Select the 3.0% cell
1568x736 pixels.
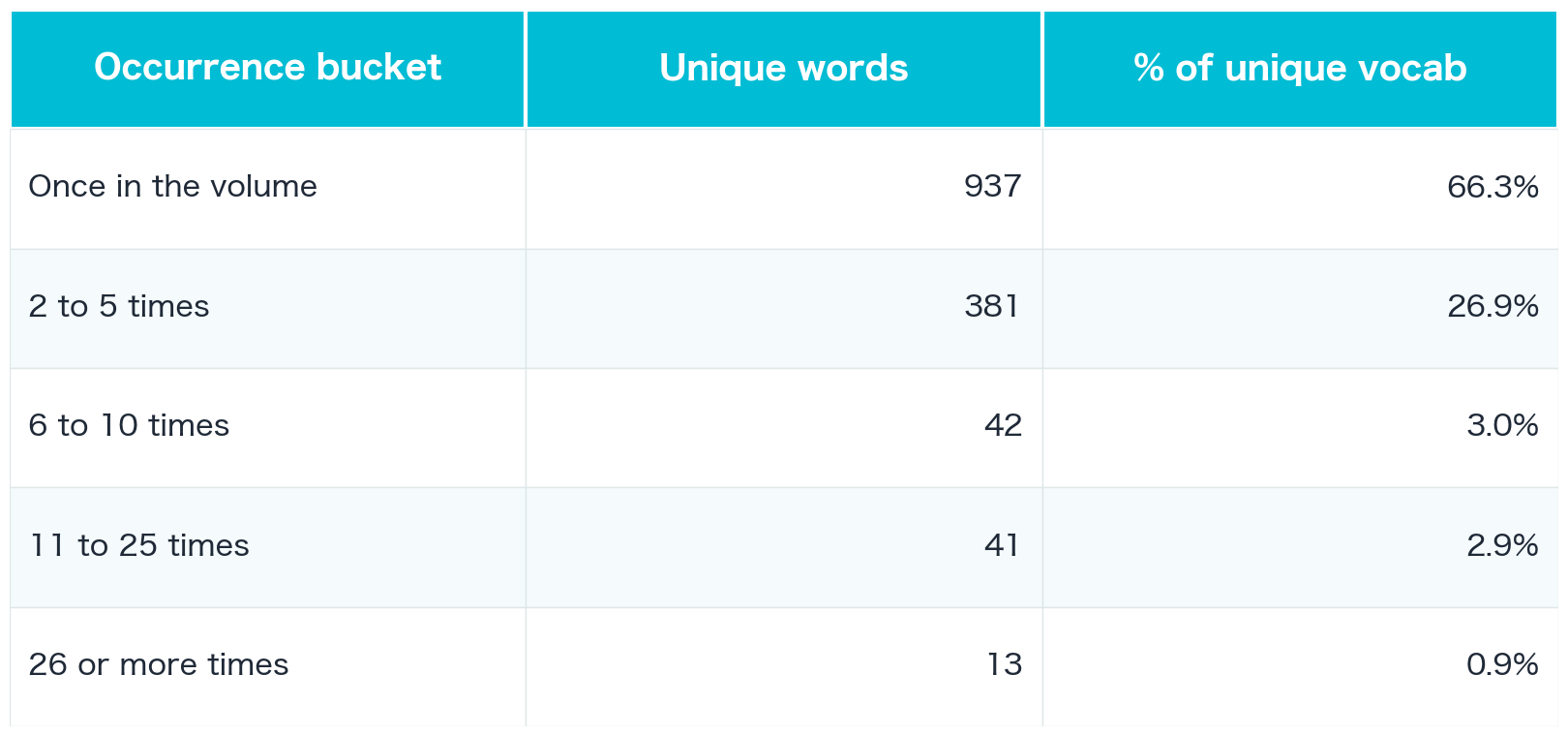tap(1501, 425)
